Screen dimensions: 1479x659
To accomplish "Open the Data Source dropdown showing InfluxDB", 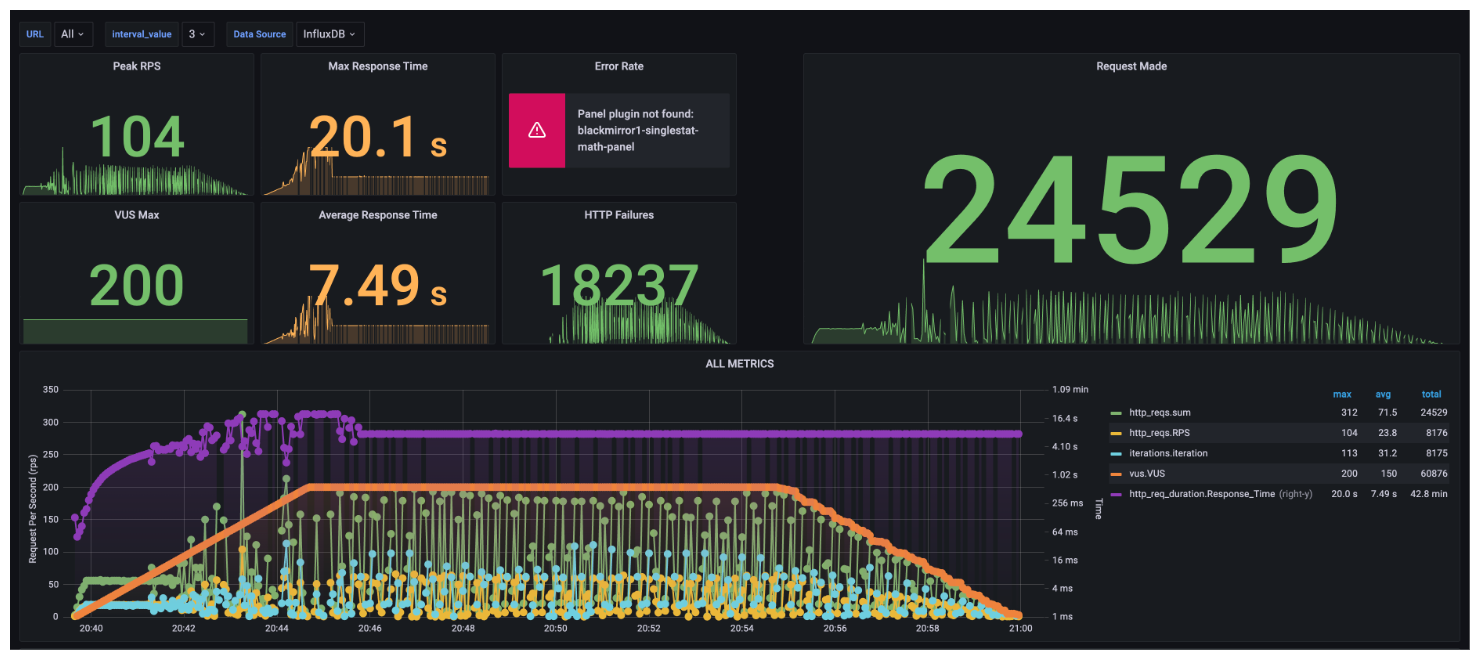I will click(328, 34).
